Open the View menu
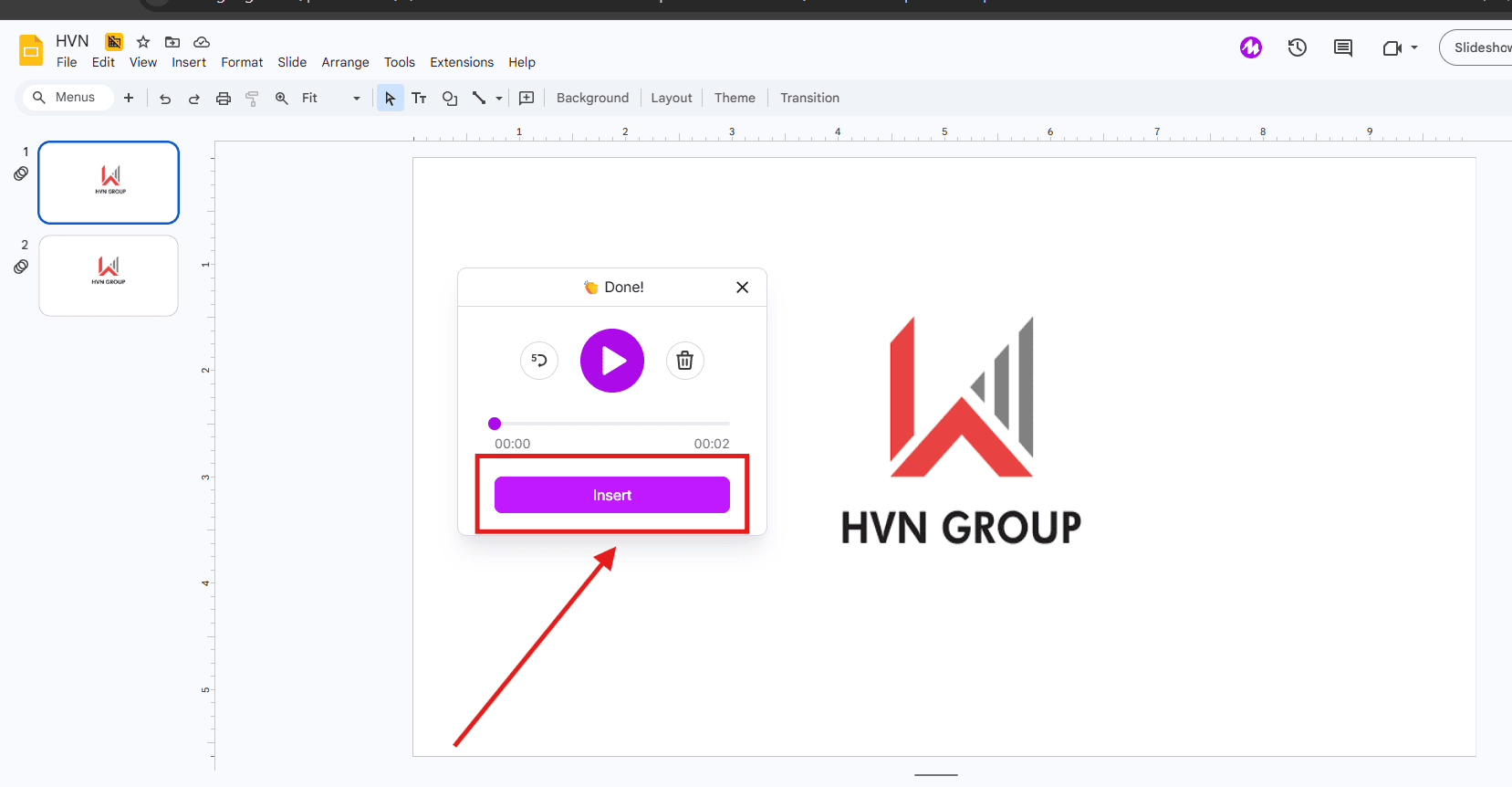The width and height of the screenshot is (1512, 787). pyautogui.click(x=143, y=62)
